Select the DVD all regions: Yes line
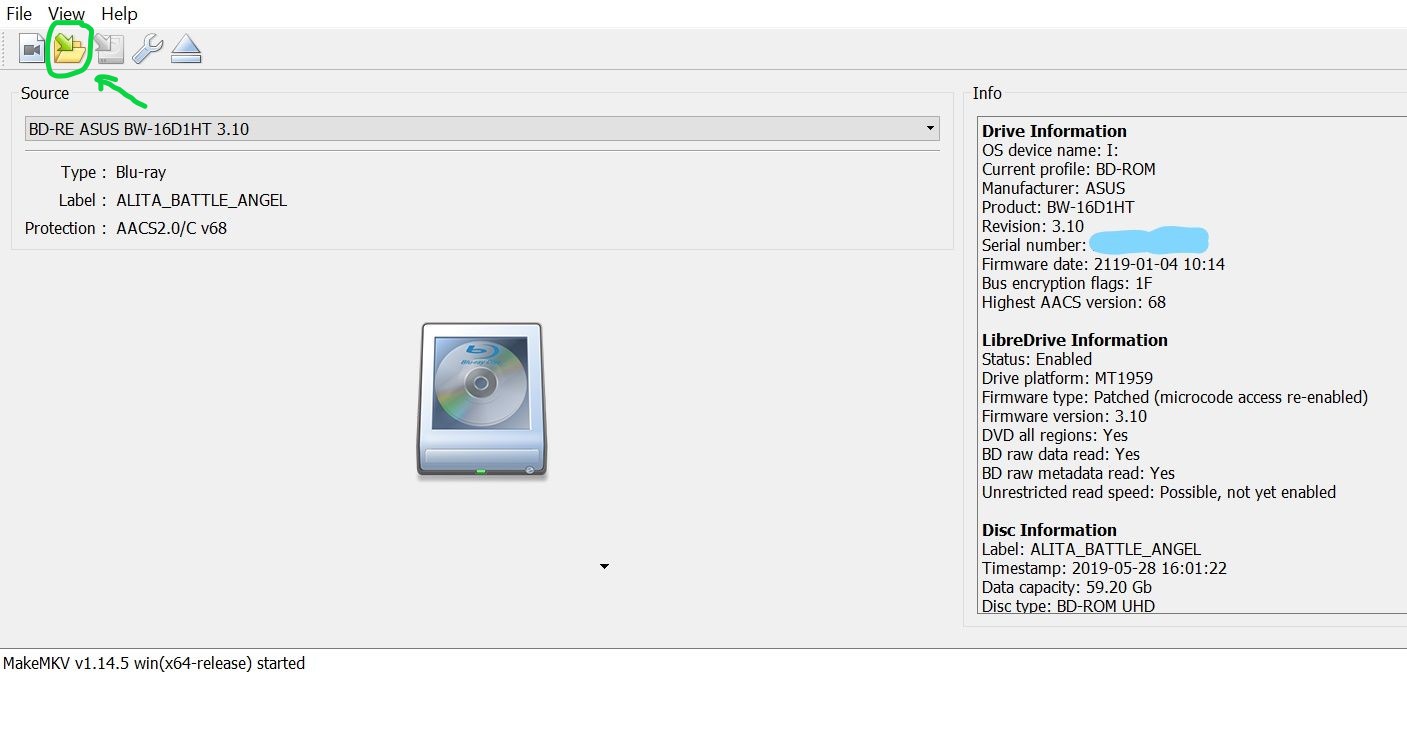Image resolution: width=1407 pixels, height=750 pixels. (1055, 435)
